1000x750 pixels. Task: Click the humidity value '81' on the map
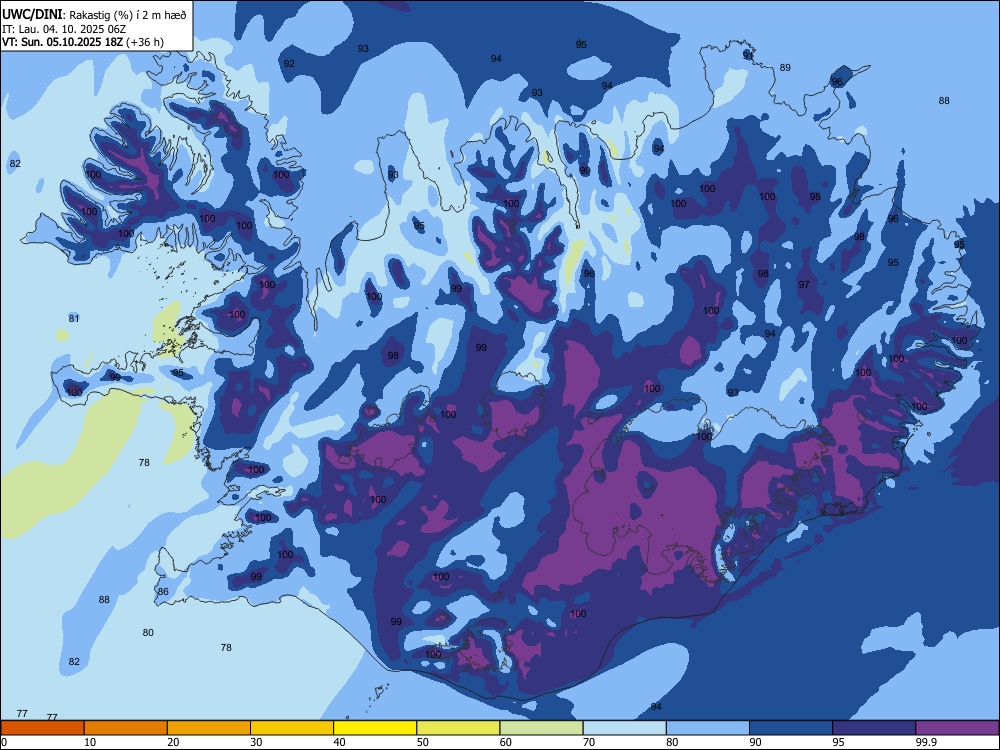(74, 319)
